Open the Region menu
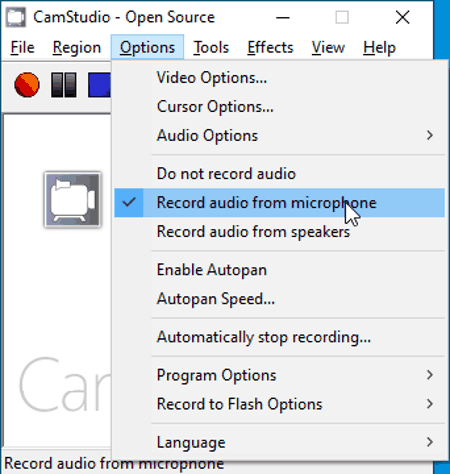Viewport: 450px width, 474px height. 77,47
